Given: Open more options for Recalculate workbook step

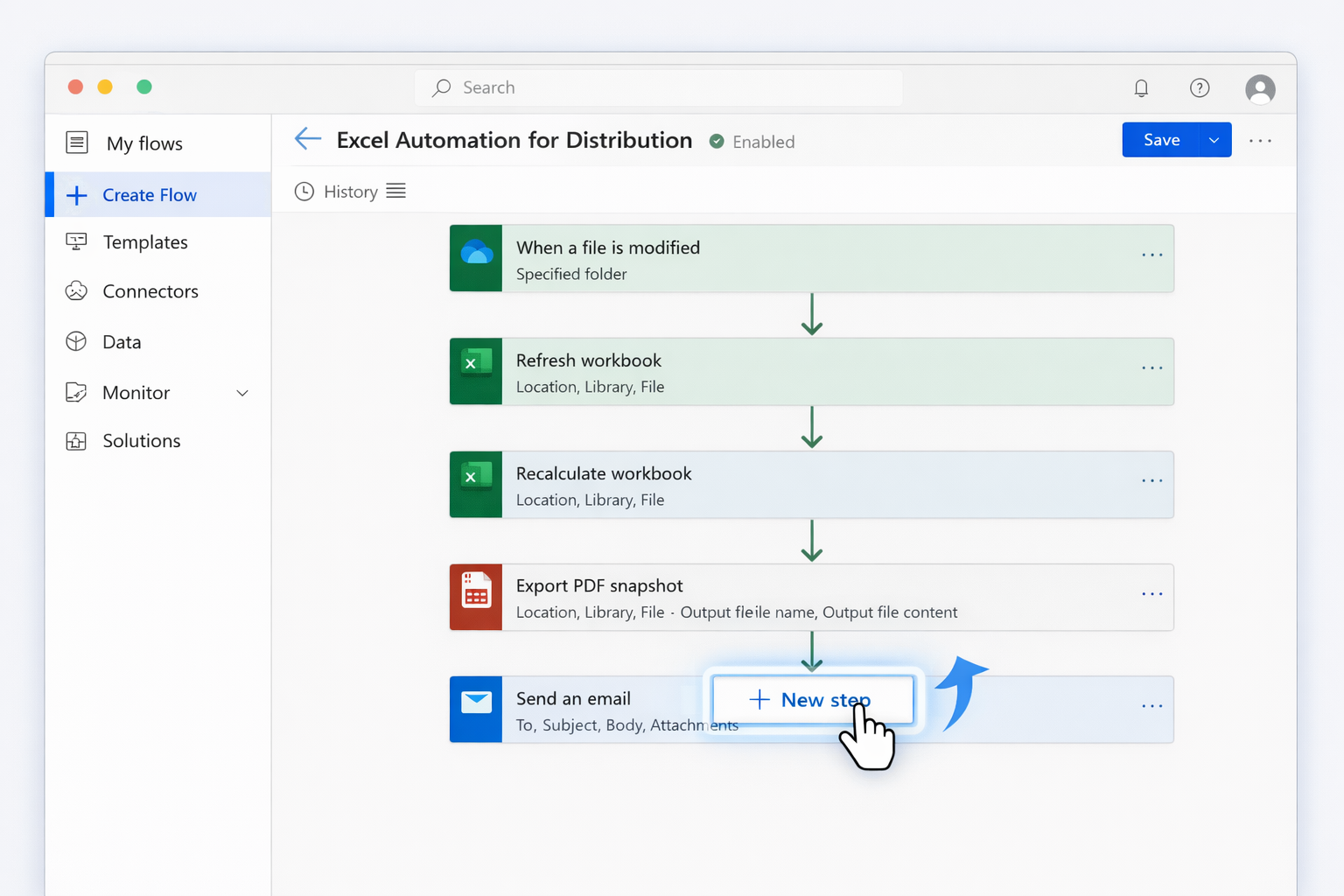Looking at the screenshot, I should [x=1152, y=480].
